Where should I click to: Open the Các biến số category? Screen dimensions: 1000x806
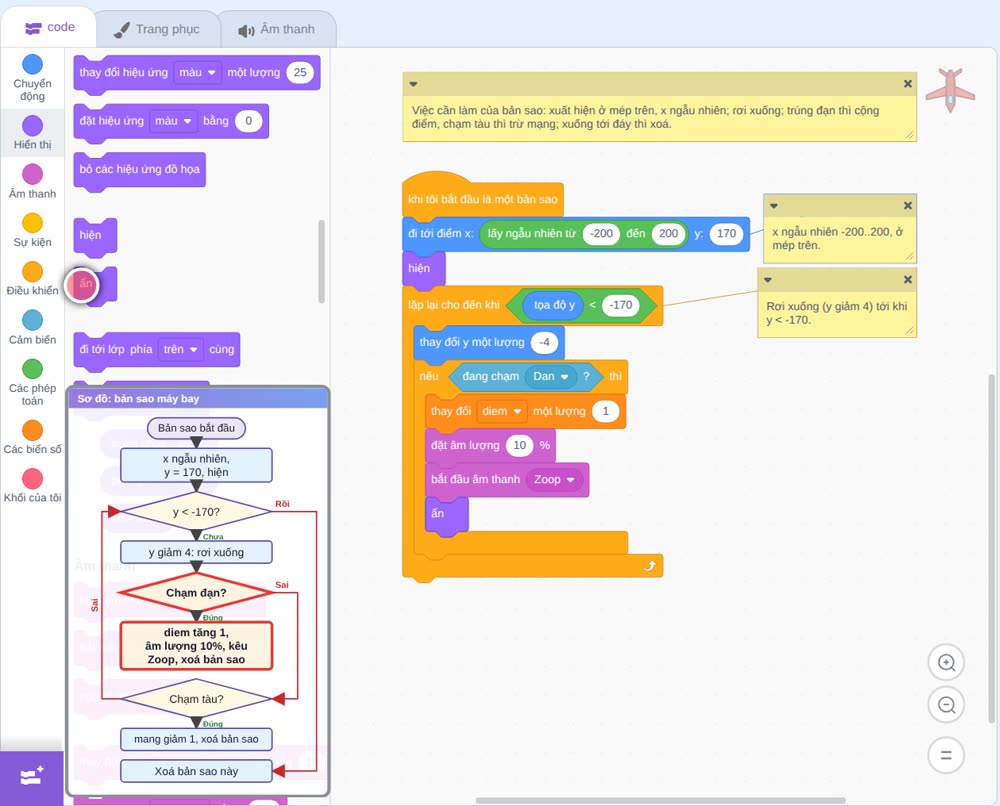click(33, 437)
